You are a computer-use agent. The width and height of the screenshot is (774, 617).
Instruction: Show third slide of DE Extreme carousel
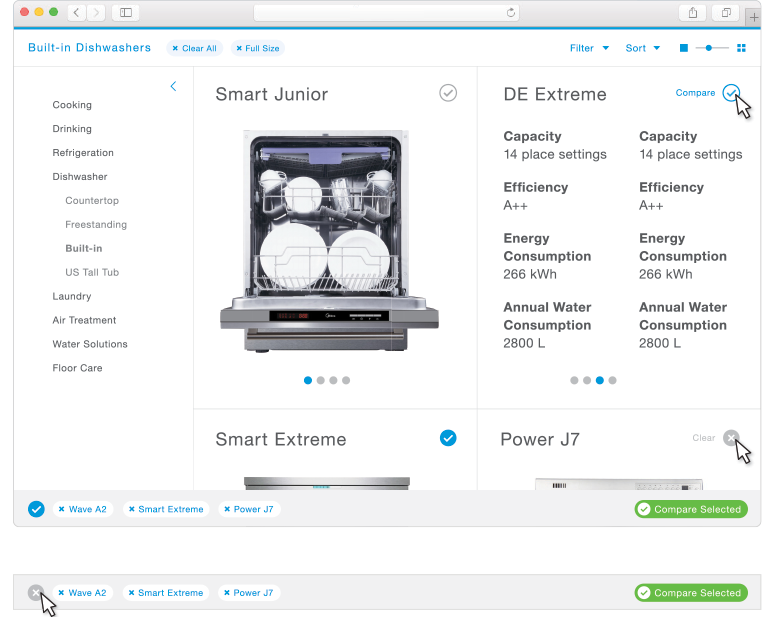(x=600, y=380)
